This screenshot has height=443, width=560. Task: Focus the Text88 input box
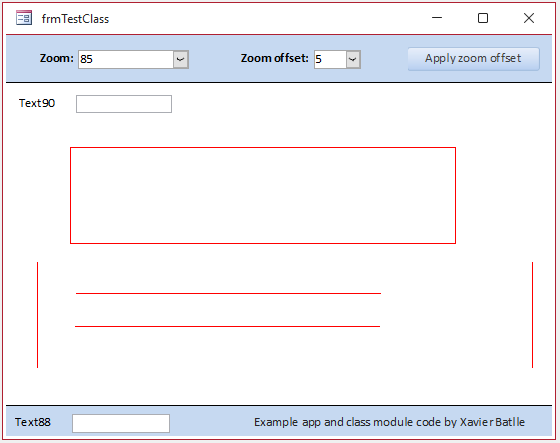[121, 423]
